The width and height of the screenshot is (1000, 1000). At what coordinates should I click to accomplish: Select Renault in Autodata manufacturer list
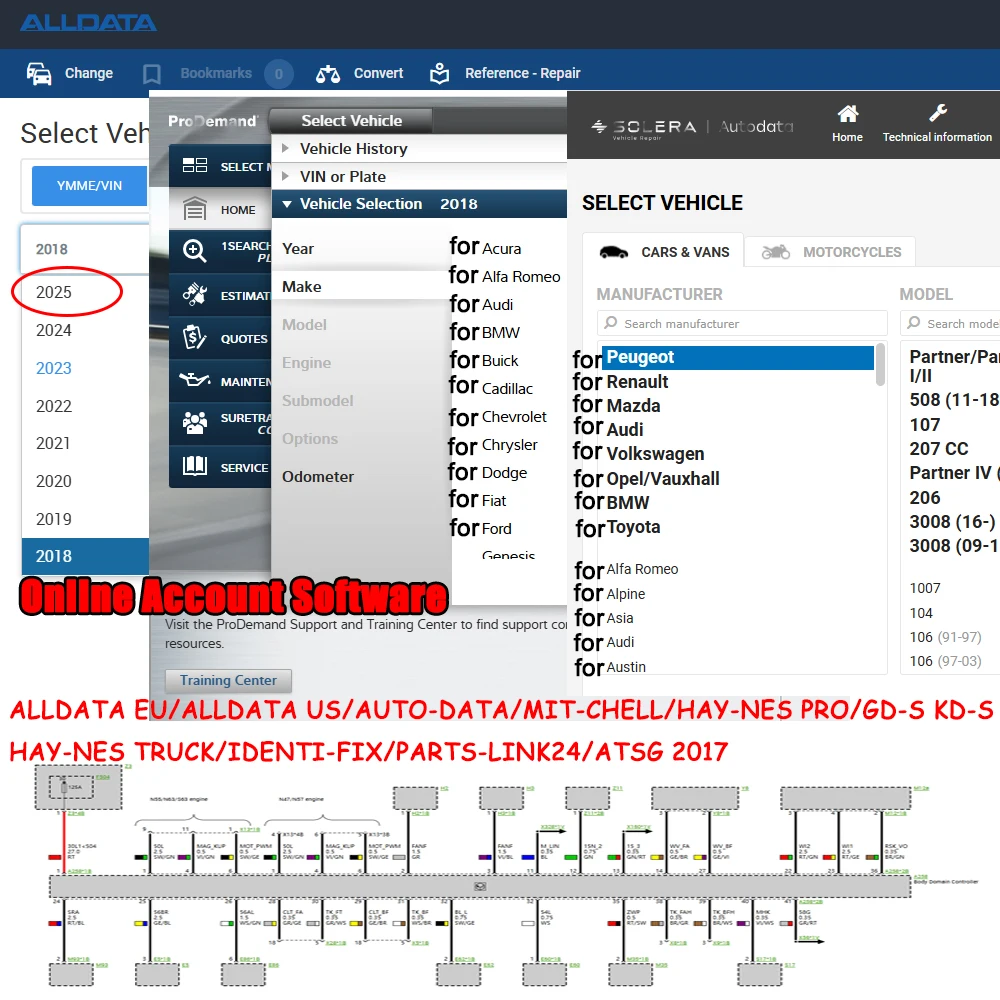click(637, 382)
